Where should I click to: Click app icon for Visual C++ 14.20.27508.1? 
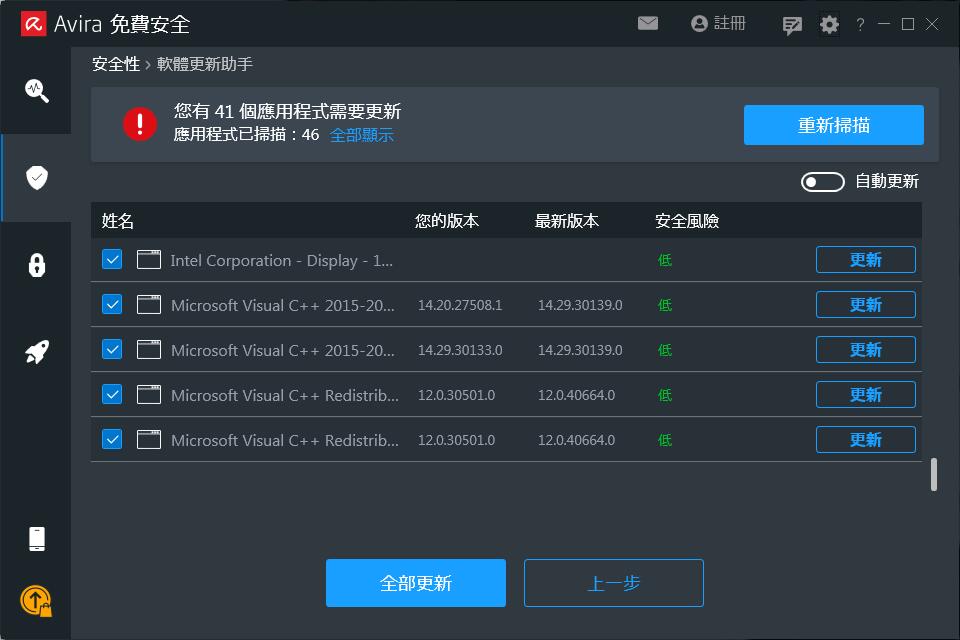click(x=149, y=304)
